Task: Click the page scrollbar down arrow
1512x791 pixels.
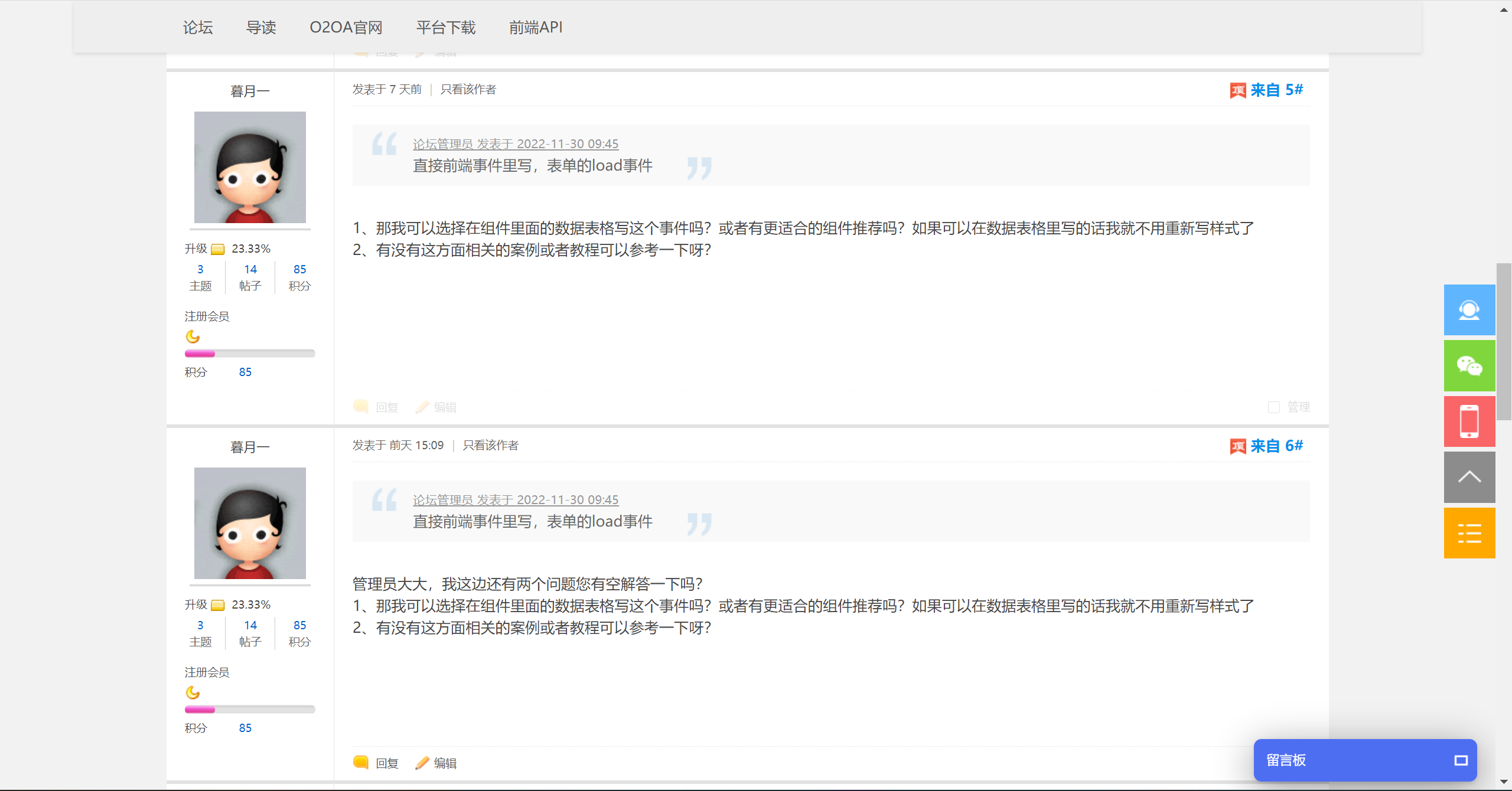Action: [1504, 782]
